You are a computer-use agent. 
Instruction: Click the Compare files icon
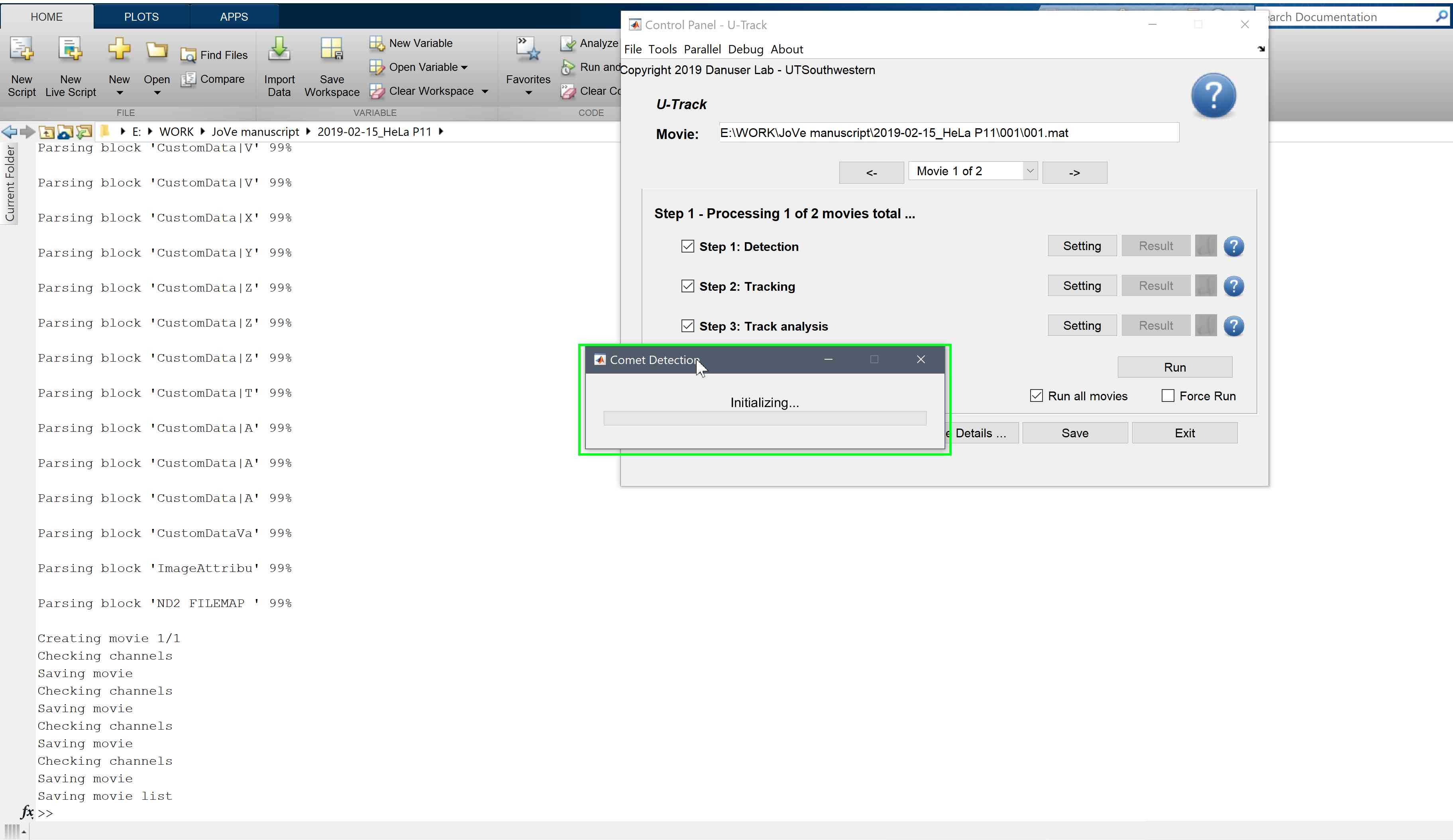click(x=188, y=80)
